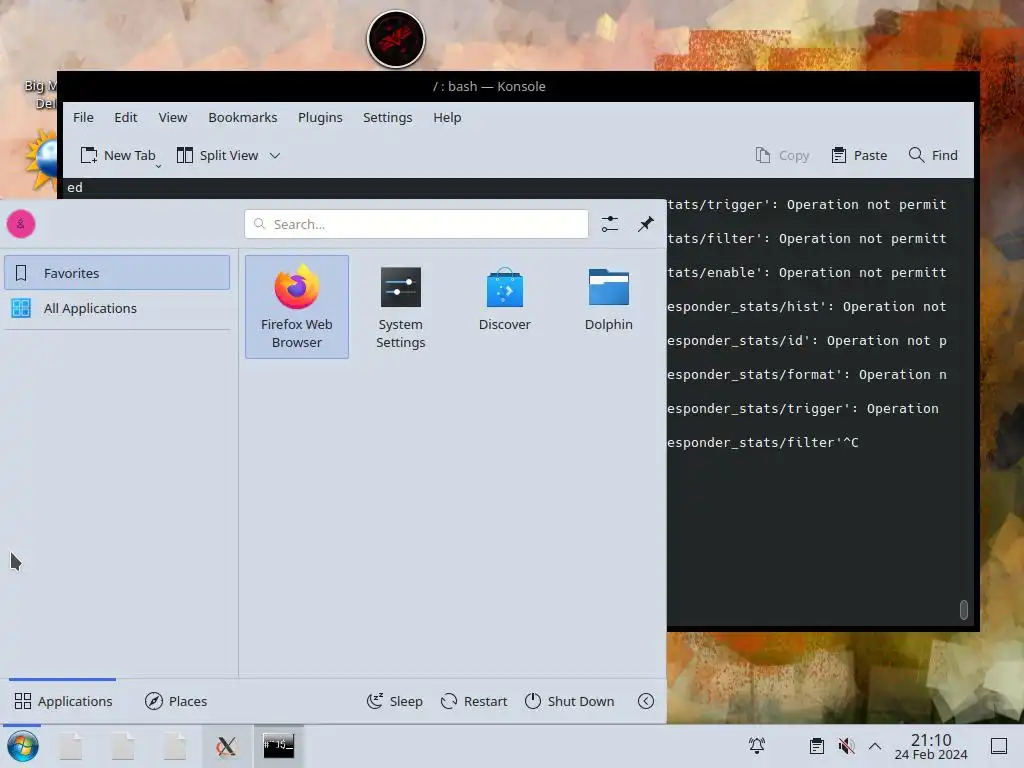The height and width of the screenshot is (768, 1024).
Task: Open Konsole Bookmarks menu
Action: [242, 118]
